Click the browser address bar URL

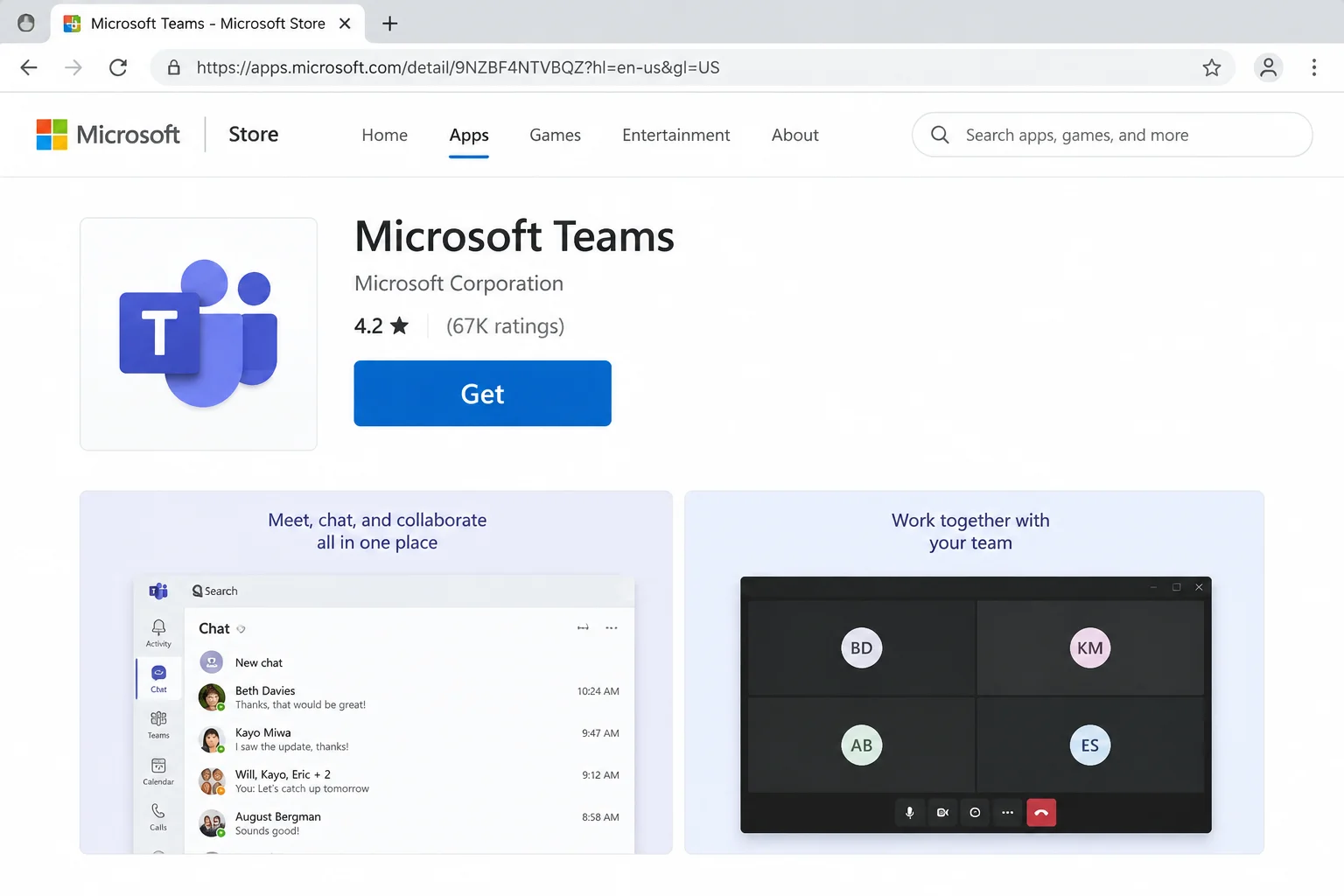point(458,67)
